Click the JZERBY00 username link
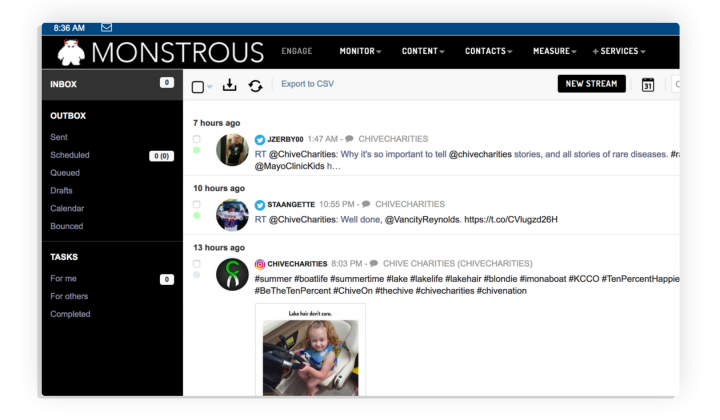The image size is (720, 420). [x=285, y=139]
